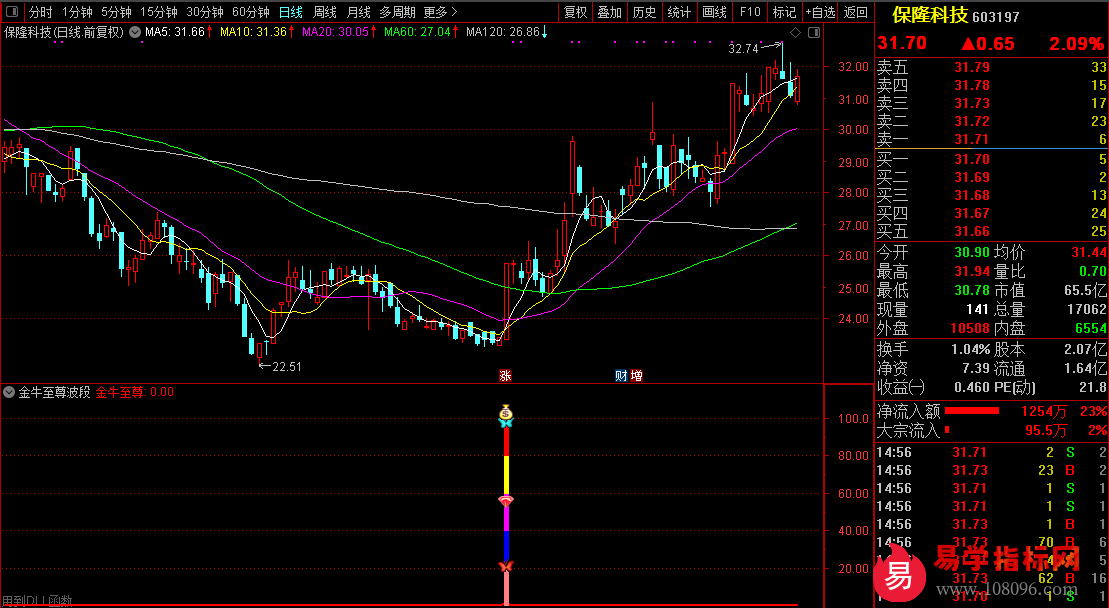
Task: Expand the main chart indicator dropdown arrow
Action: 135,32
